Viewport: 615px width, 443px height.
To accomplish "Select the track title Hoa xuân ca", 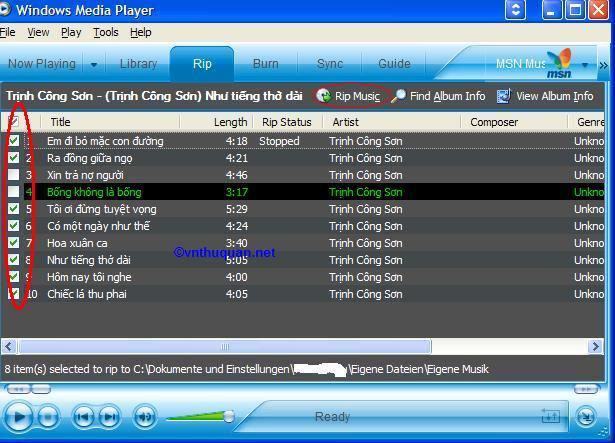I will (x=77, y=243).
